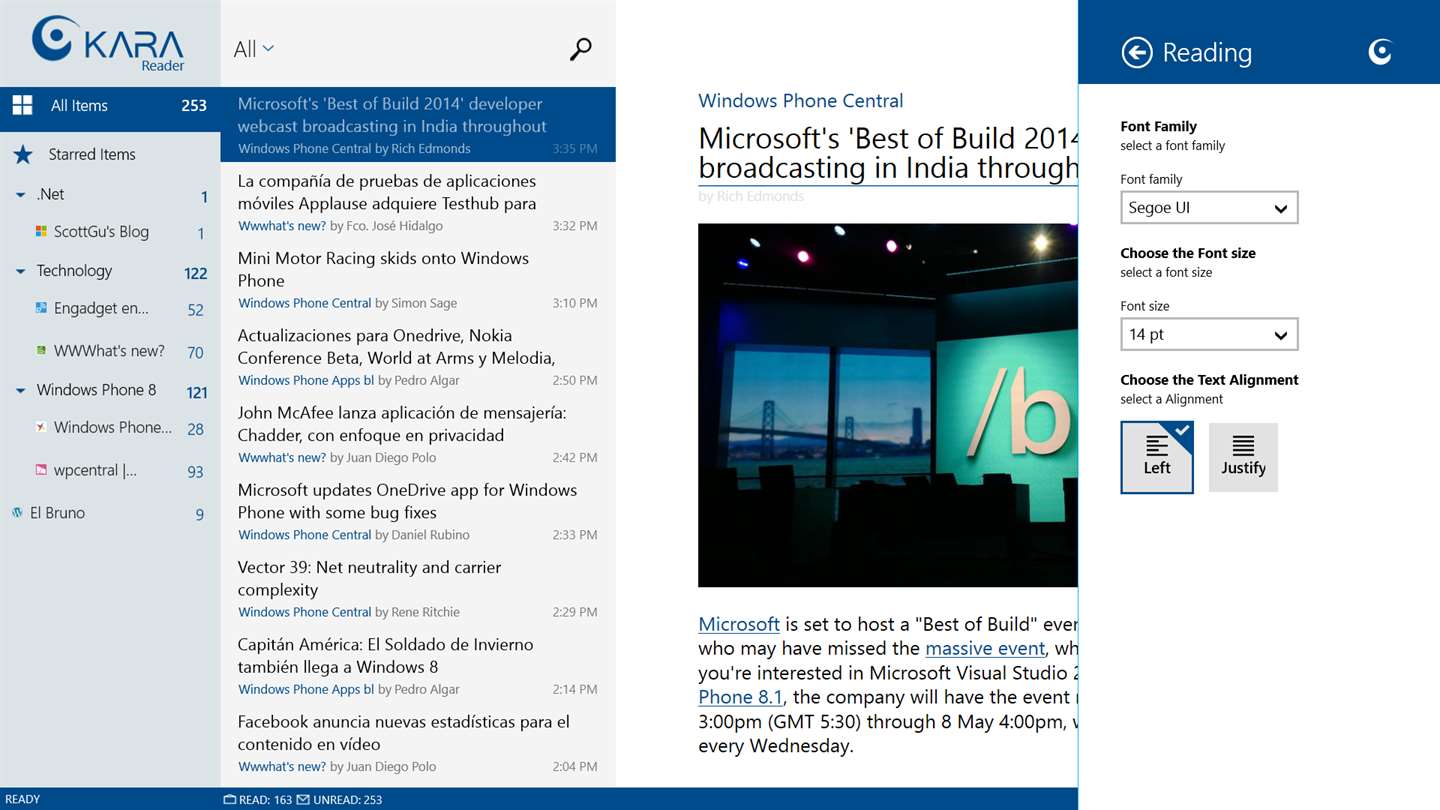Open the wpcentral feed

[x=110, y=470]
